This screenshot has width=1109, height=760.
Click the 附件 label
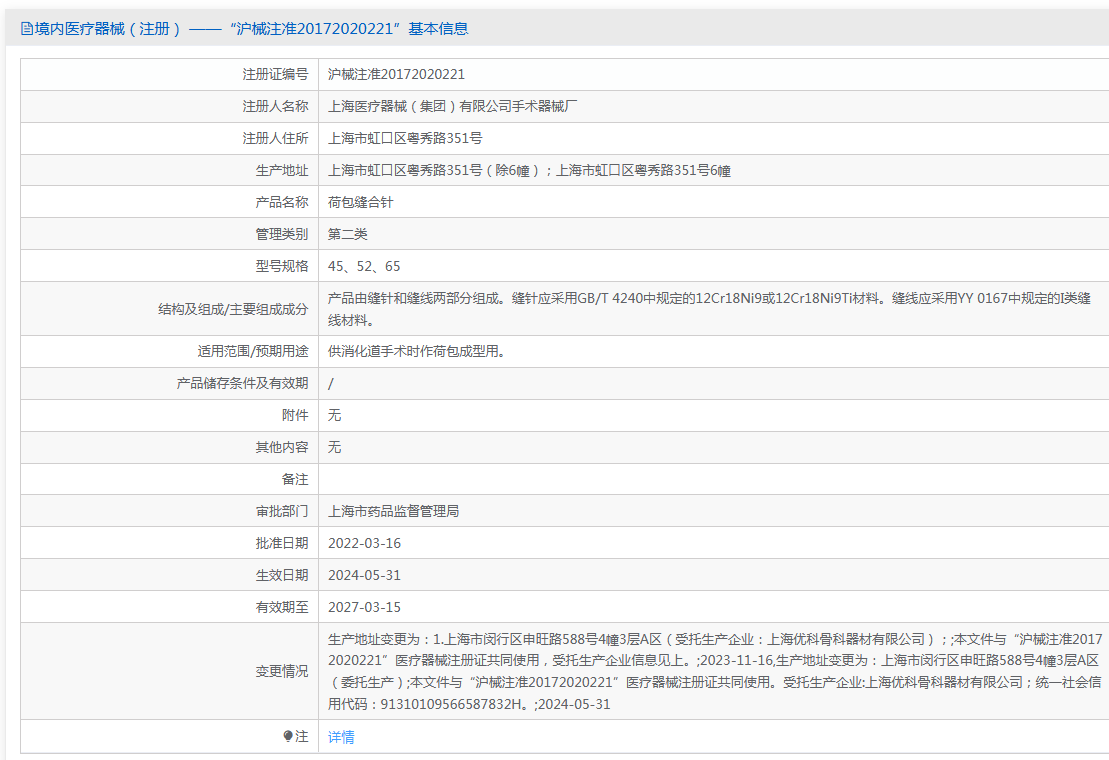[296, 415]
